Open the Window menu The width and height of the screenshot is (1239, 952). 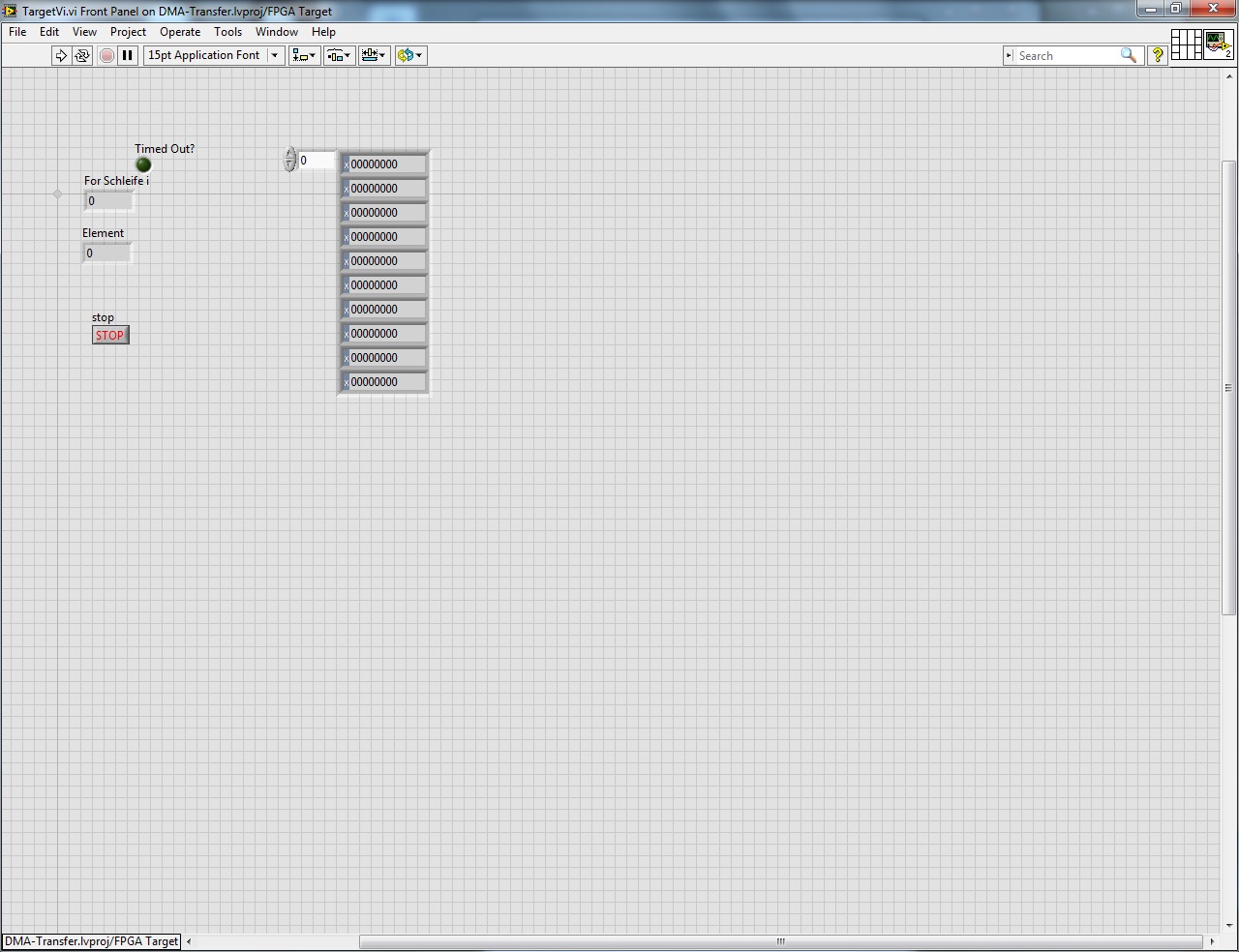coord(277,32)
